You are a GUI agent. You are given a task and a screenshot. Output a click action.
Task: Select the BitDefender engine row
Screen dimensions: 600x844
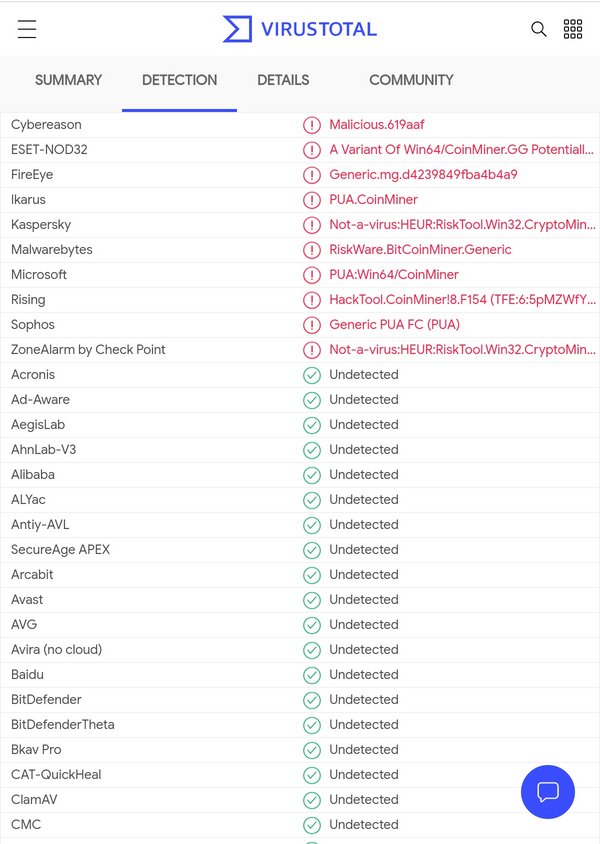point(300,700)
